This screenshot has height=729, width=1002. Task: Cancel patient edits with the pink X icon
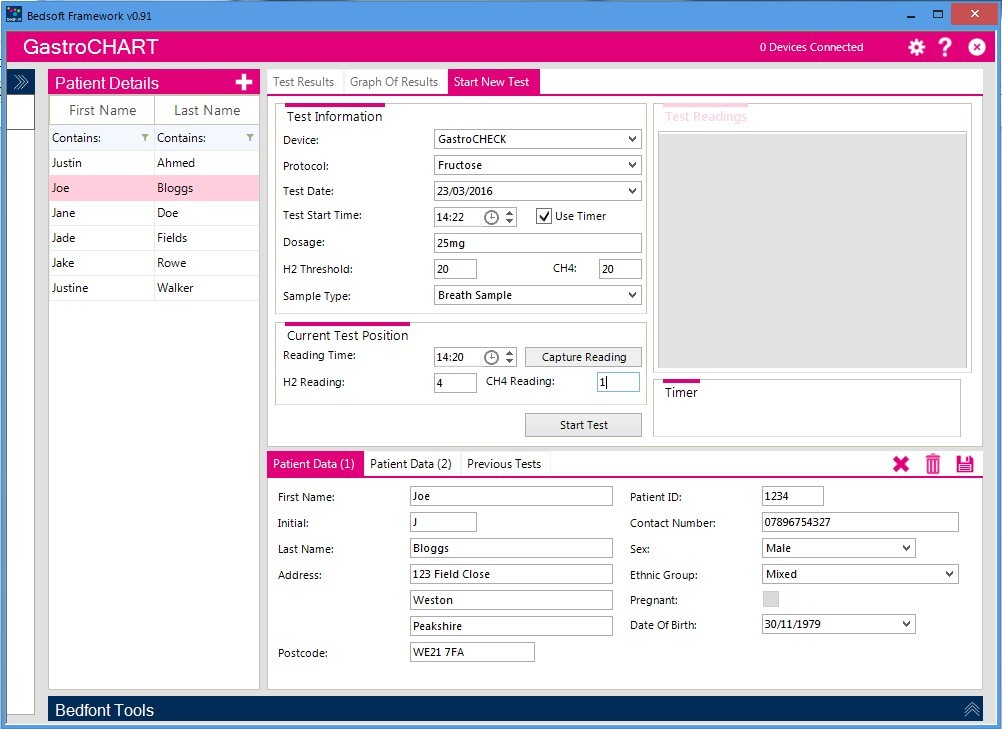(901, 464)
